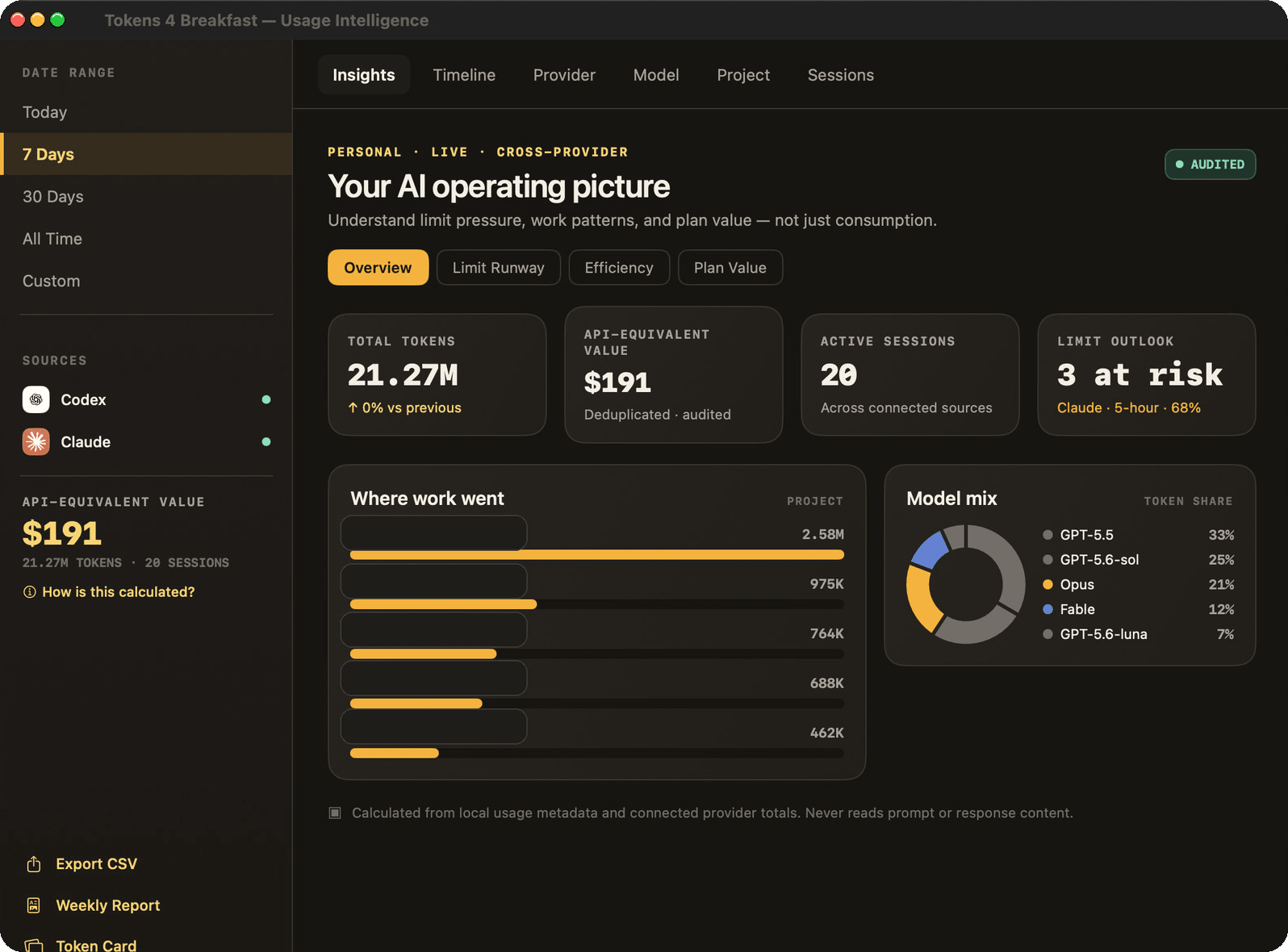Select the Limit Runway pill
This screenshot has width=1288, height=952.
tap(499, 268)
